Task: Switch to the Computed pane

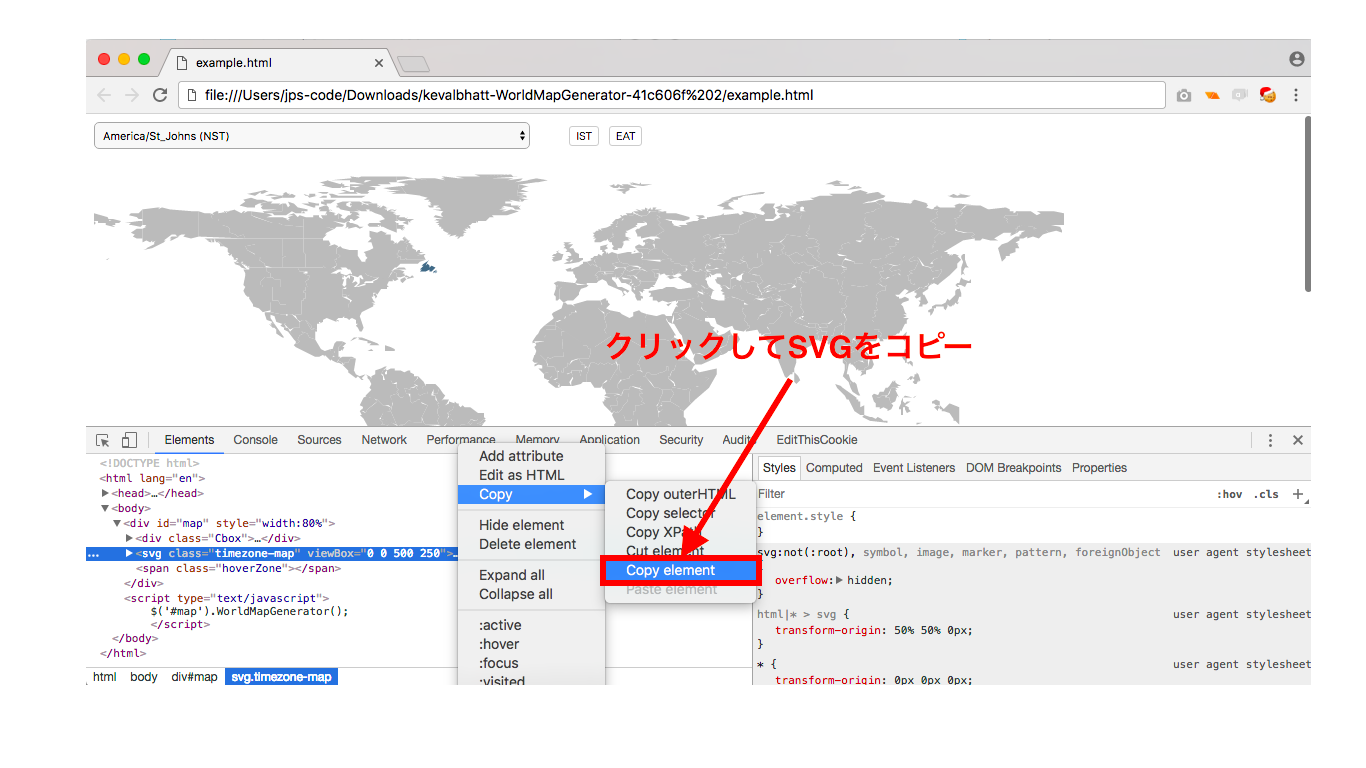Action: tap(834, 468)
